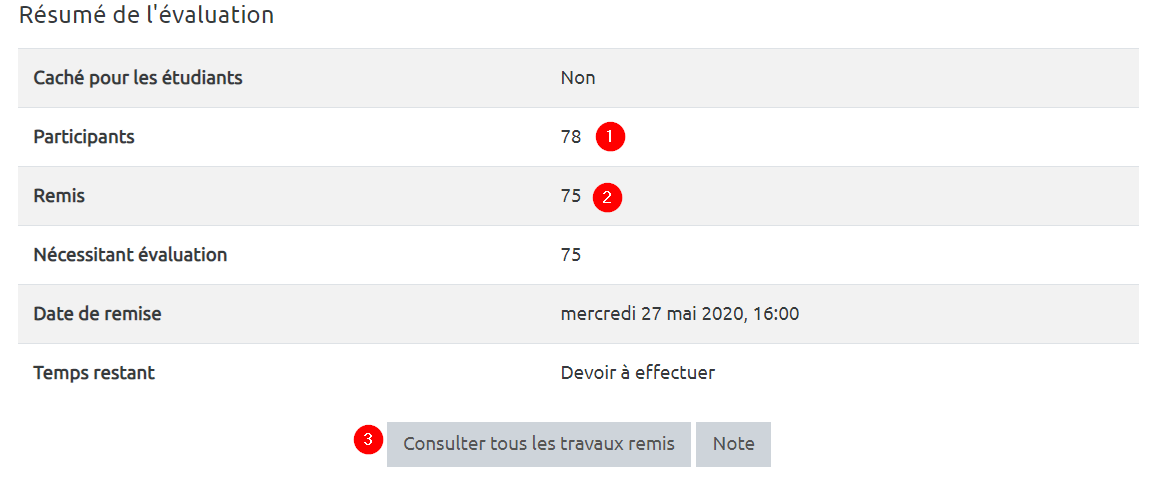Select the Nécessitant évaluation label
Screen dimensions: 1156x485
click(130, 255)
